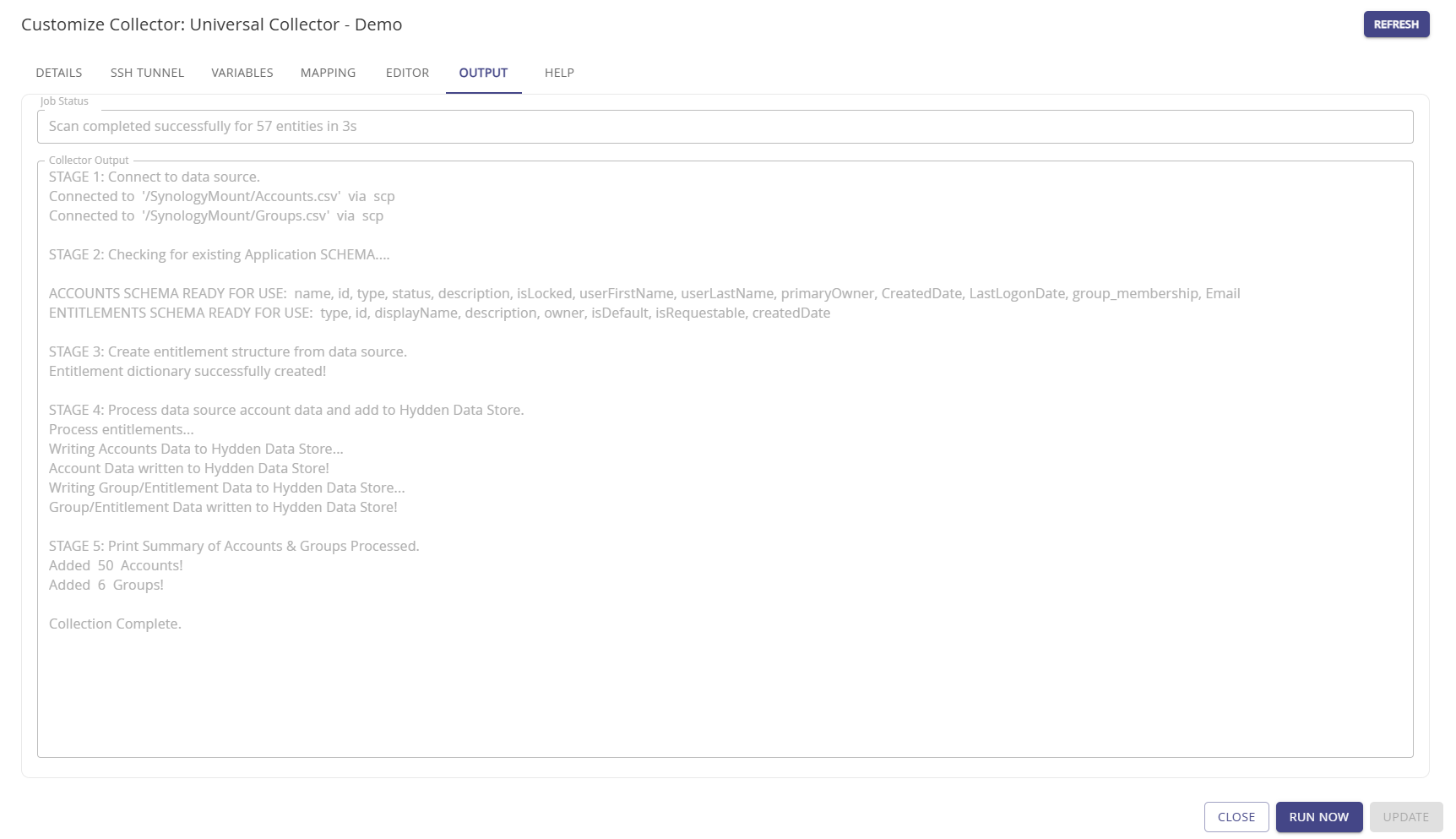Click the Accounts.csv connection line
Viewport: 1456px width, 839px height.
coord(221,197)
